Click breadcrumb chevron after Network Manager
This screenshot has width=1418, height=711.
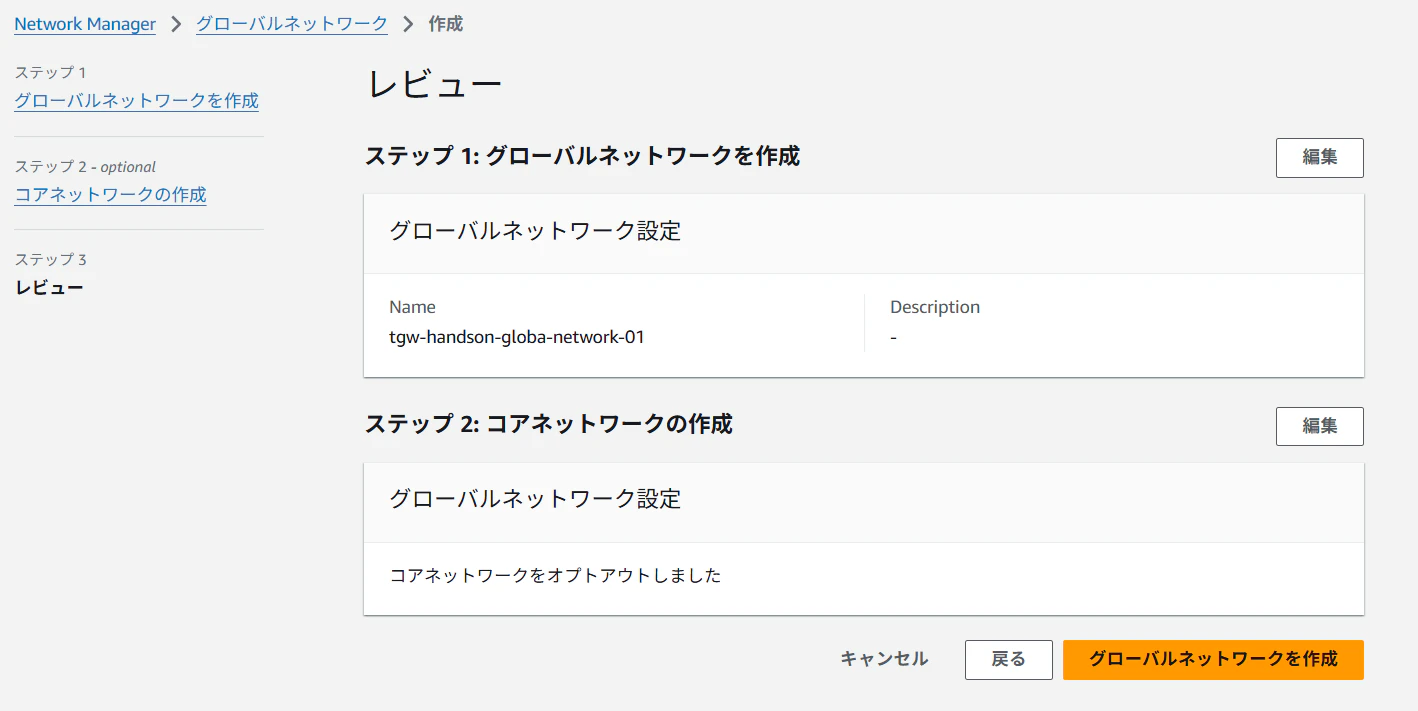pyautogui.click(x=176, y=24)
